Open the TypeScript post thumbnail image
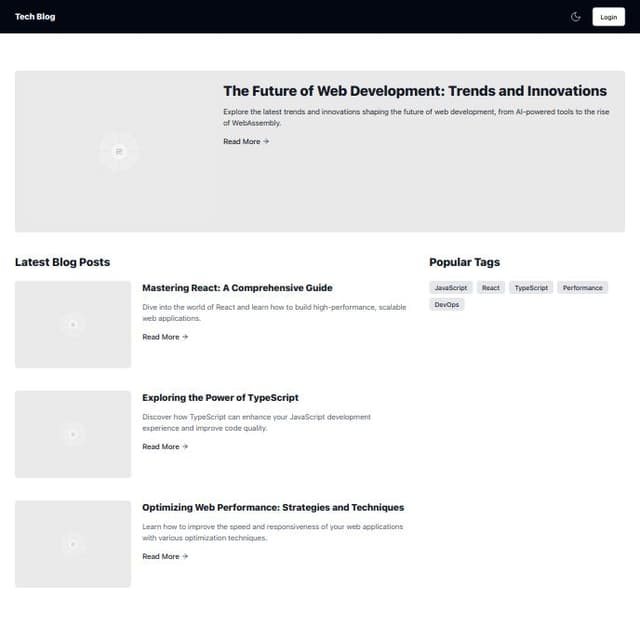640x625 pixels. point(73,434)
